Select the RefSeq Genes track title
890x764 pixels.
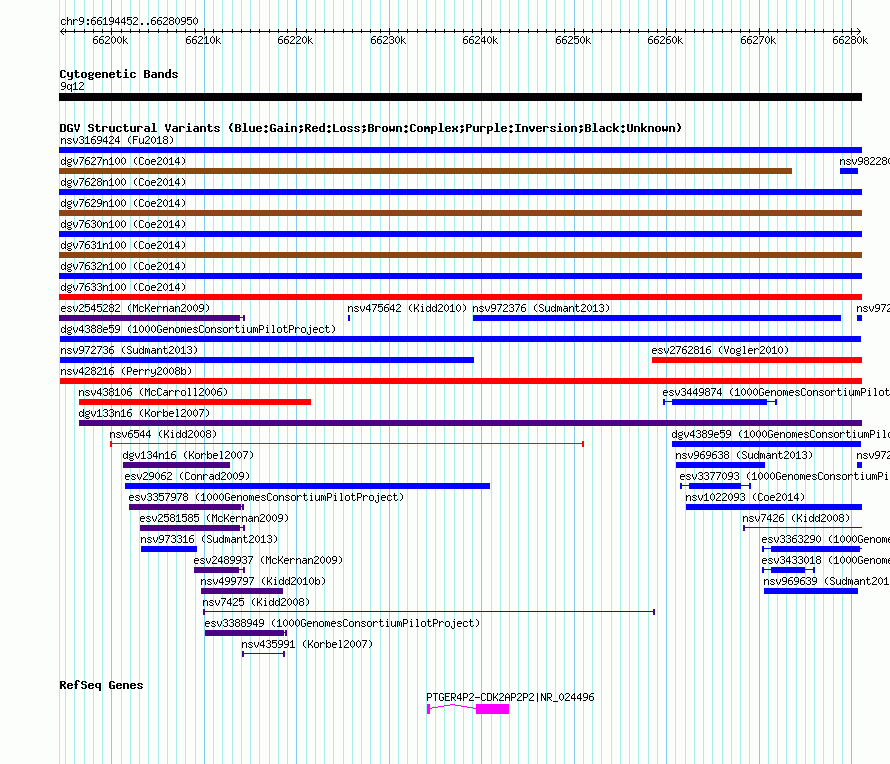pos(102,685)
